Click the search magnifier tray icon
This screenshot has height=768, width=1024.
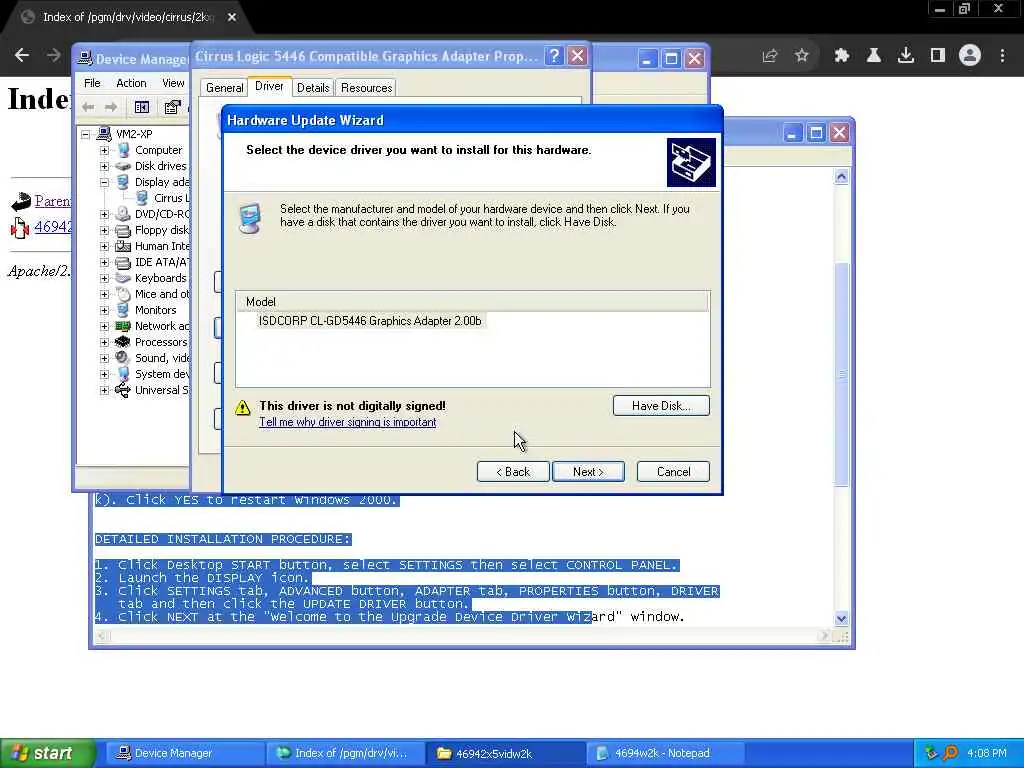pos(951,753)
